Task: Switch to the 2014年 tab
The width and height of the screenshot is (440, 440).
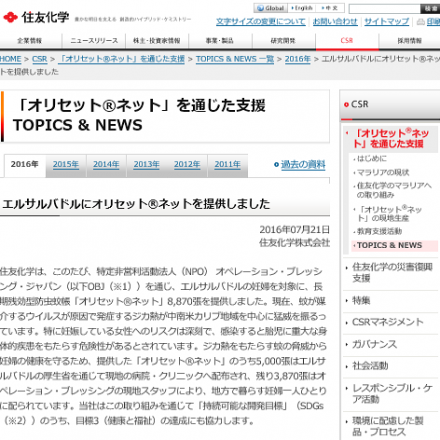Action: pyautogui.click(x=106, y=165)
